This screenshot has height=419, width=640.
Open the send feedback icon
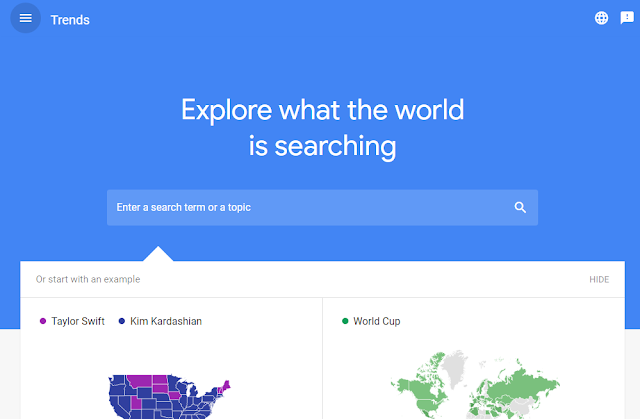coord(626,18)
